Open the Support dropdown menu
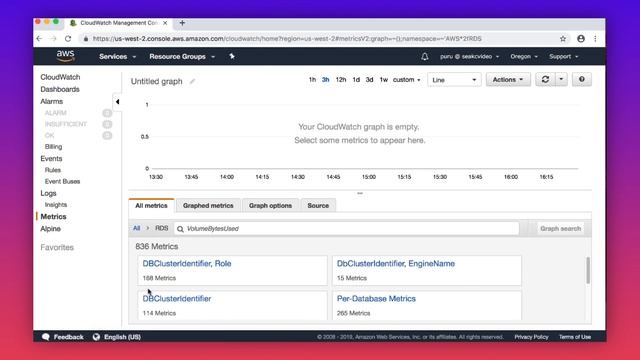Image resolution: width=640 pixels, height=360 pixels. coord(564,56)
